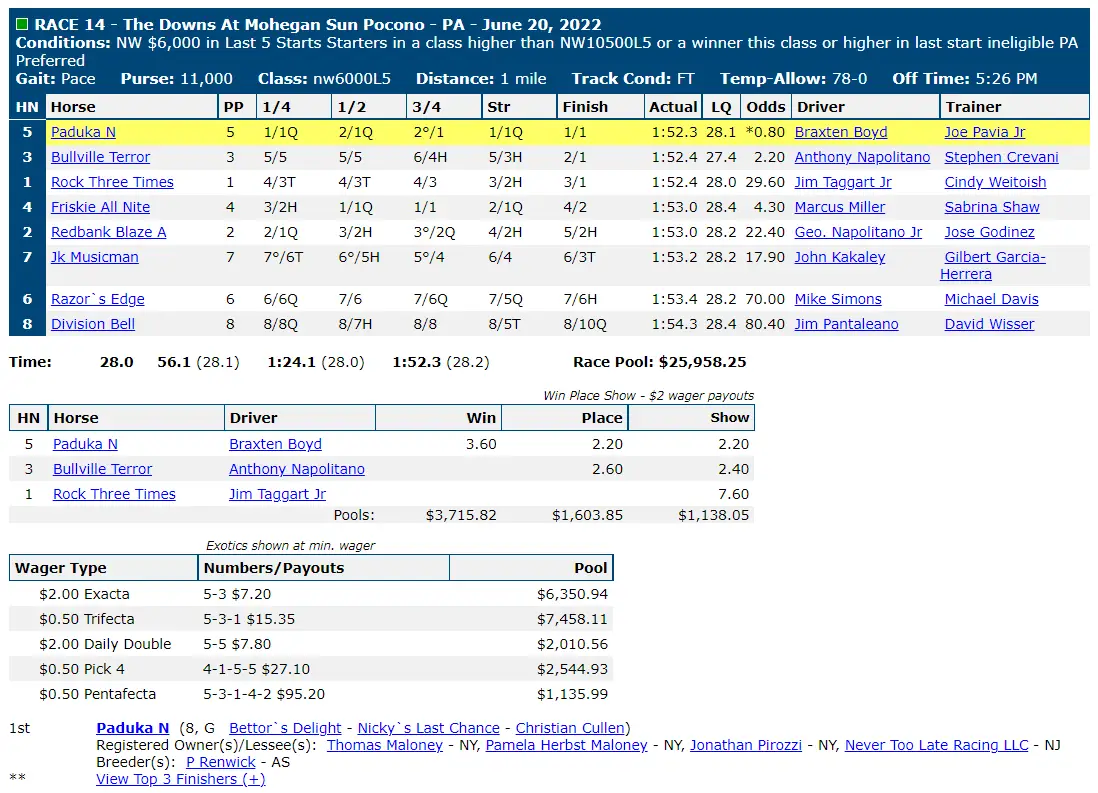1098x793 pixels.
Task: Open Braxten Boyd in the Win Place Show table
Action: [275, 444]
